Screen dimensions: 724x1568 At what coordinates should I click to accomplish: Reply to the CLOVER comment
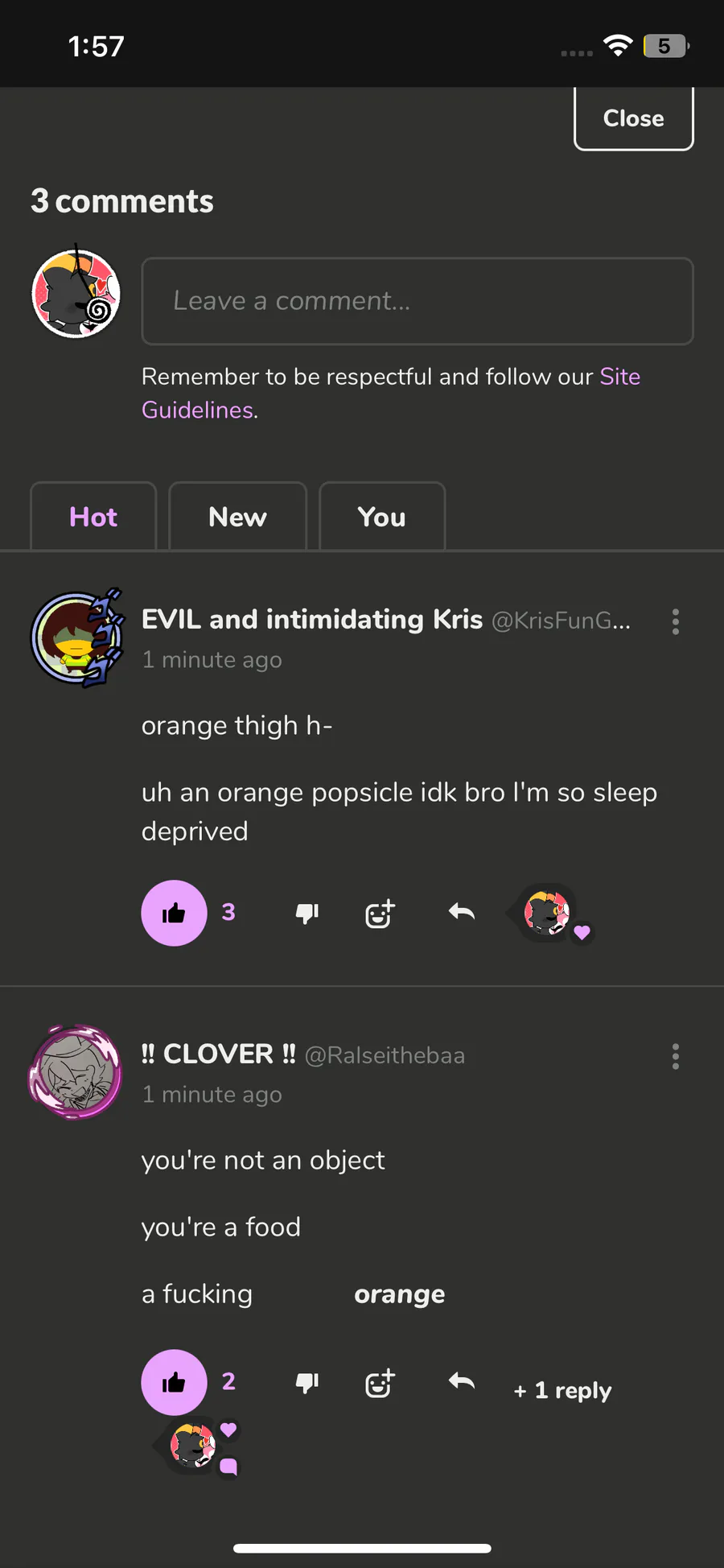462,1382
